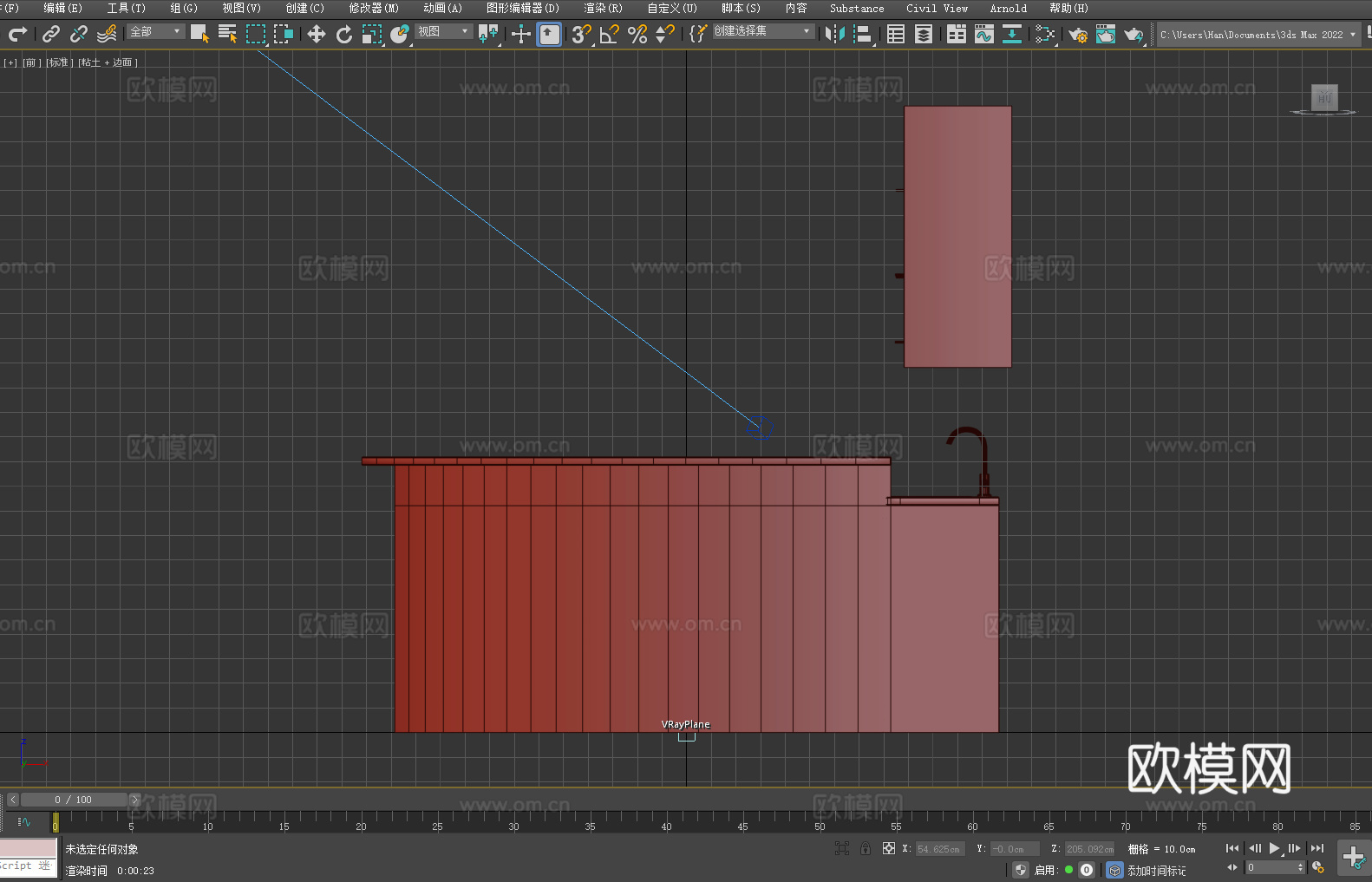1372x882 pixels.
Task: Open the Scene Explorer toggle icon
Action: [x=896, y=34]
